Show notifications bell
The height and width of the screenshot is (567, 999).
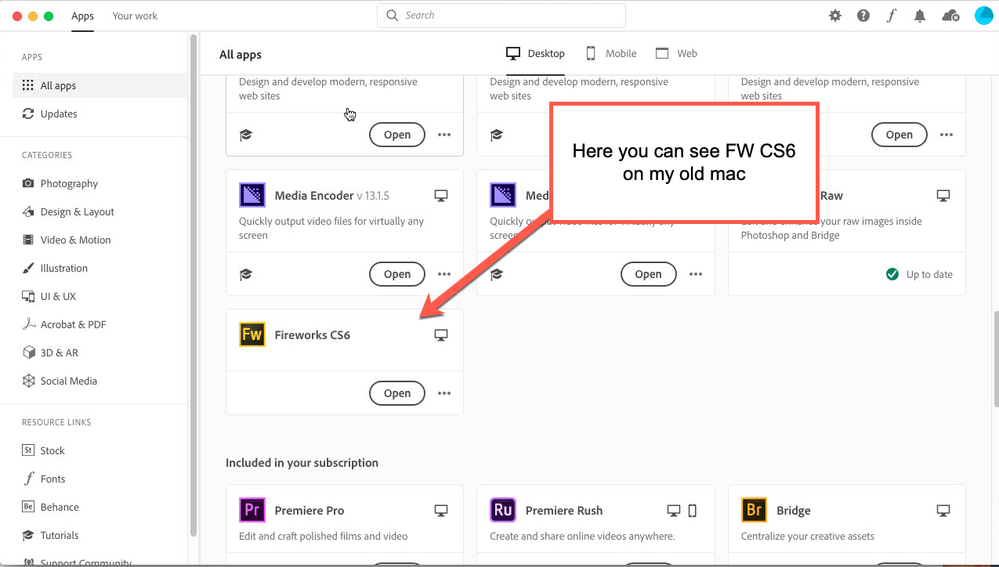click(919, 16)
